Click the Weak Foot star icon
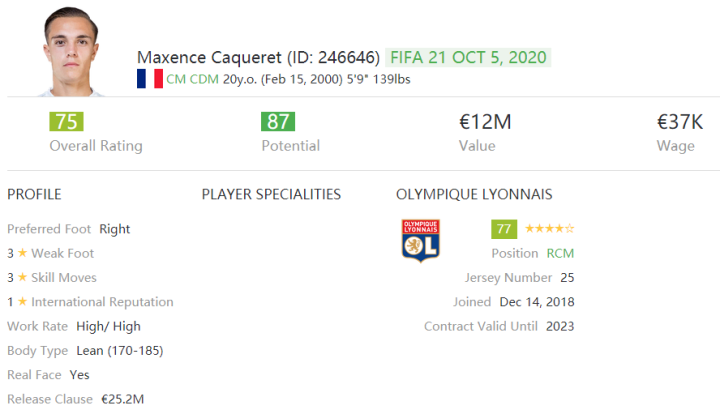720x414 pixels. pos(22,253)
